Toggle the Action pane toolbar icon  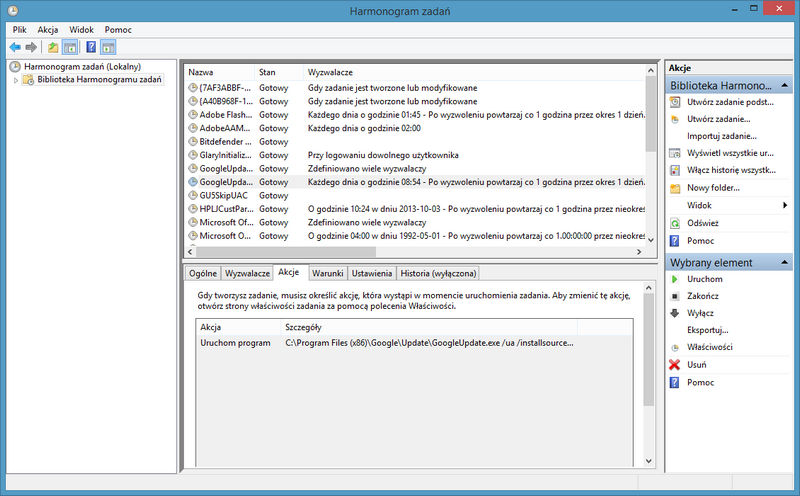pyautogui.click(x=108, y=47)
